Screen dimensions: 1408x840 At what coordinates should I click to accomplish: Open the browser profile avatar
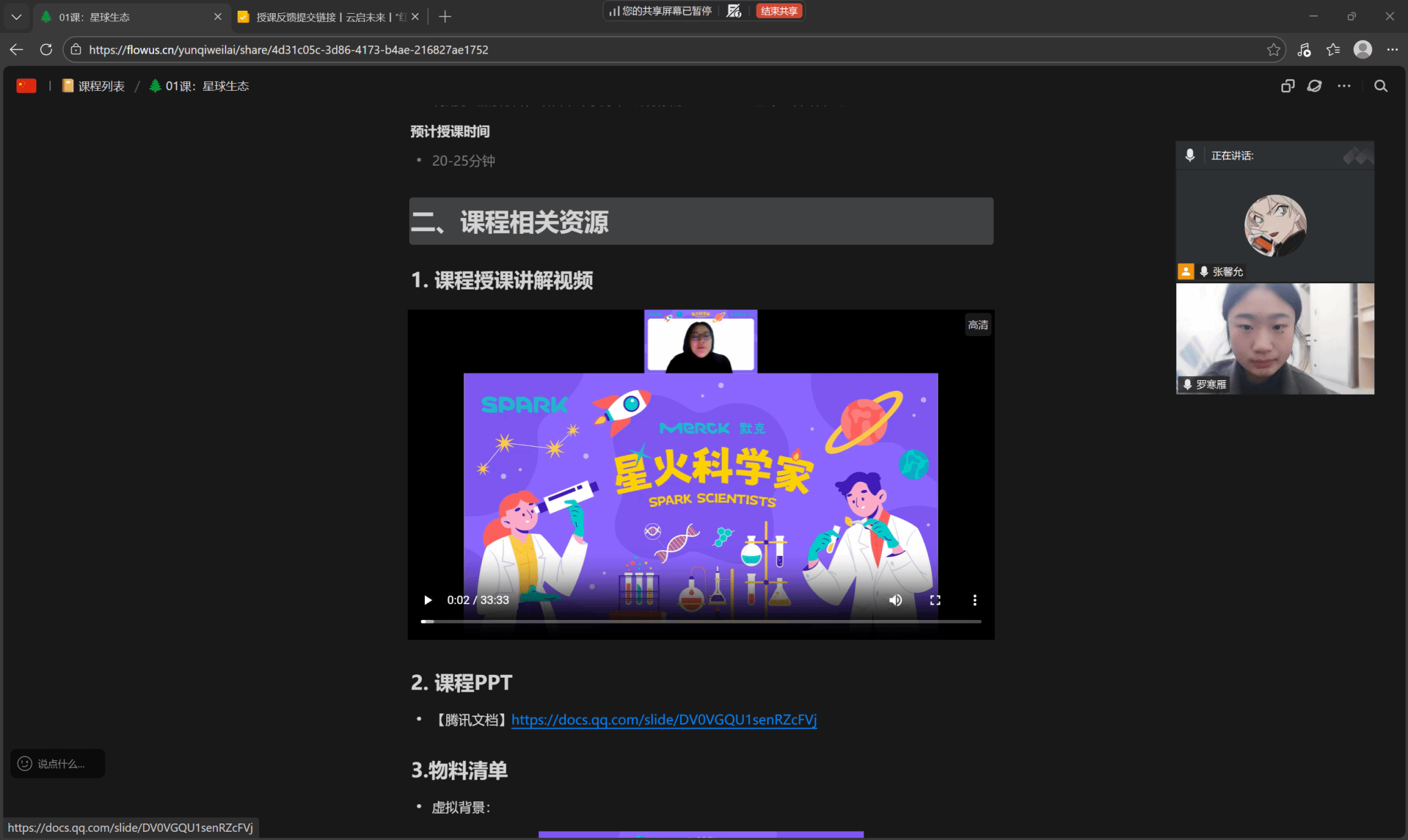1363,49
